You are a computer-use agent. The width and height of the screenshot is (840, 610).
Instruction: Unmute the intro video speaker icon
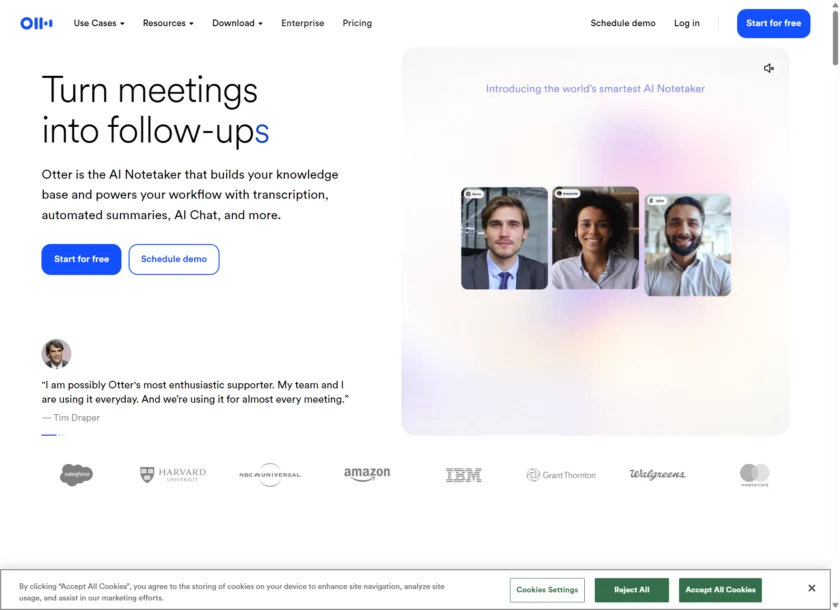769,68
